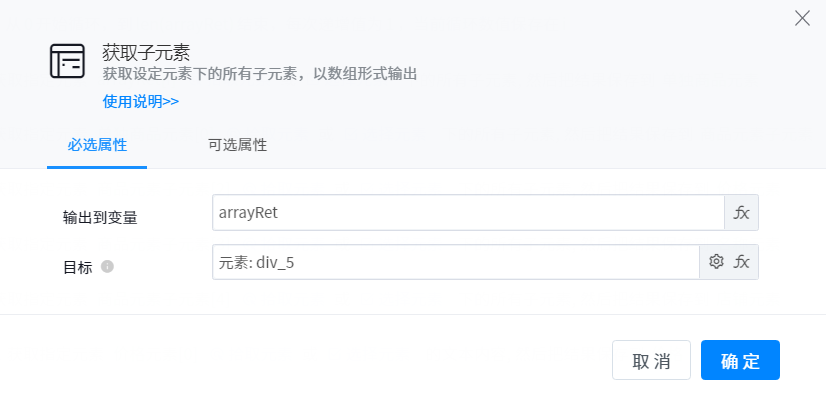Viewport: 826px width, 401px height.
Task: Focus the arrayRet output variable field
Action: click(x=468, y=213)
